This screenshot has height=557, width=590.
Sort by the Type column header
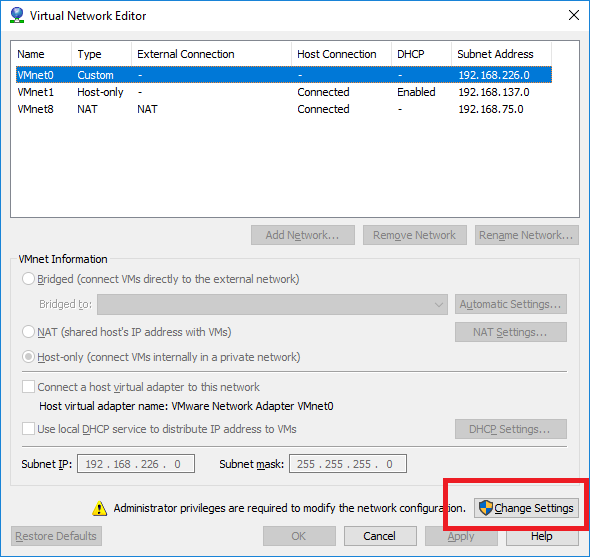tap(101, 54)
